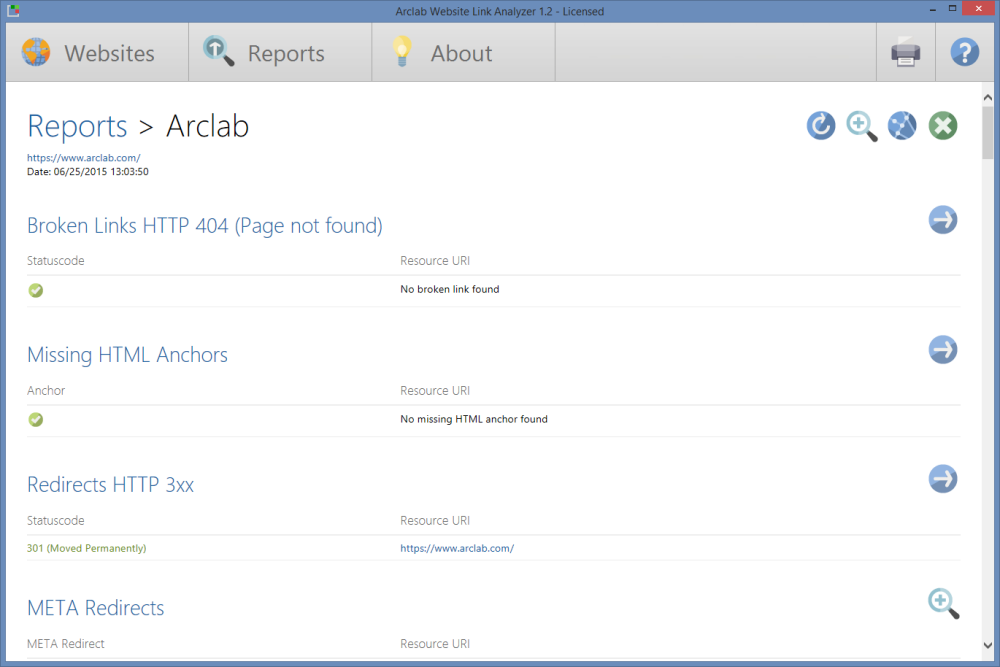
Task: Open Redirects HTTP 3xx with its arrow button
Action: 943,479
